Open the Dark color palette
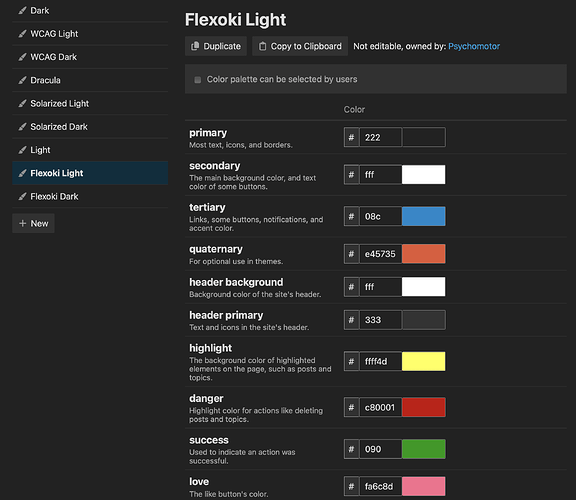The image size is (576, 500). click(90, 11)
